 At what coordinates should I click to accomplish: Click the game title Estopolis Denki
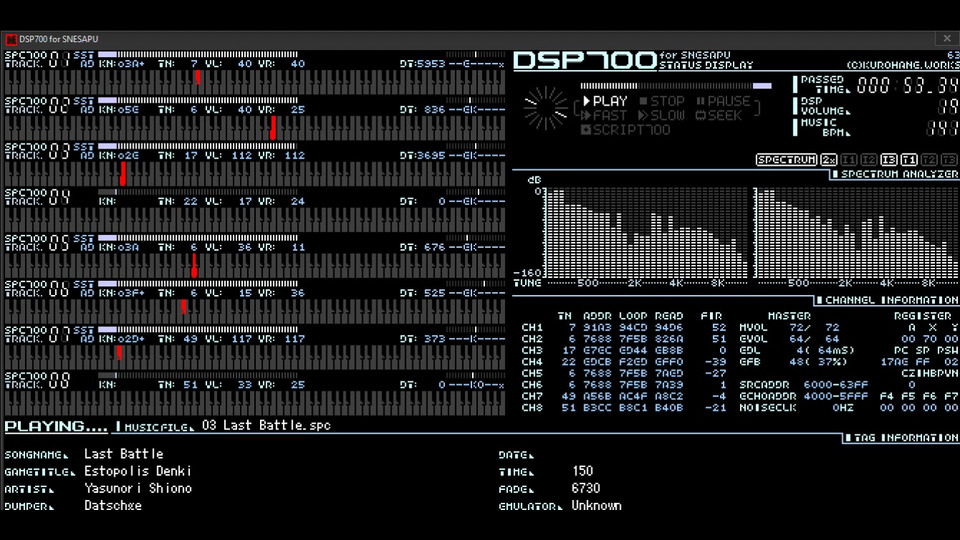[138, 471]
